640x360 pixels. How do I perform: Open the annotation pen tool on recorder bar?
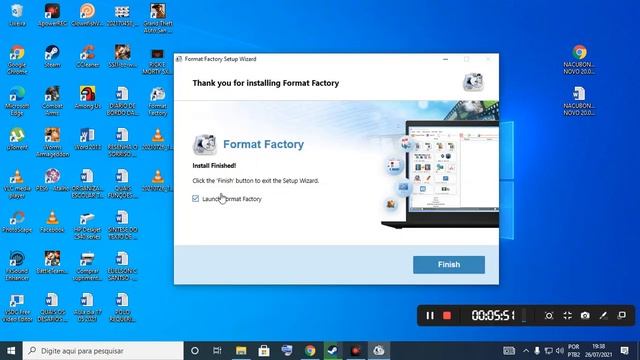tap(603, 316)
